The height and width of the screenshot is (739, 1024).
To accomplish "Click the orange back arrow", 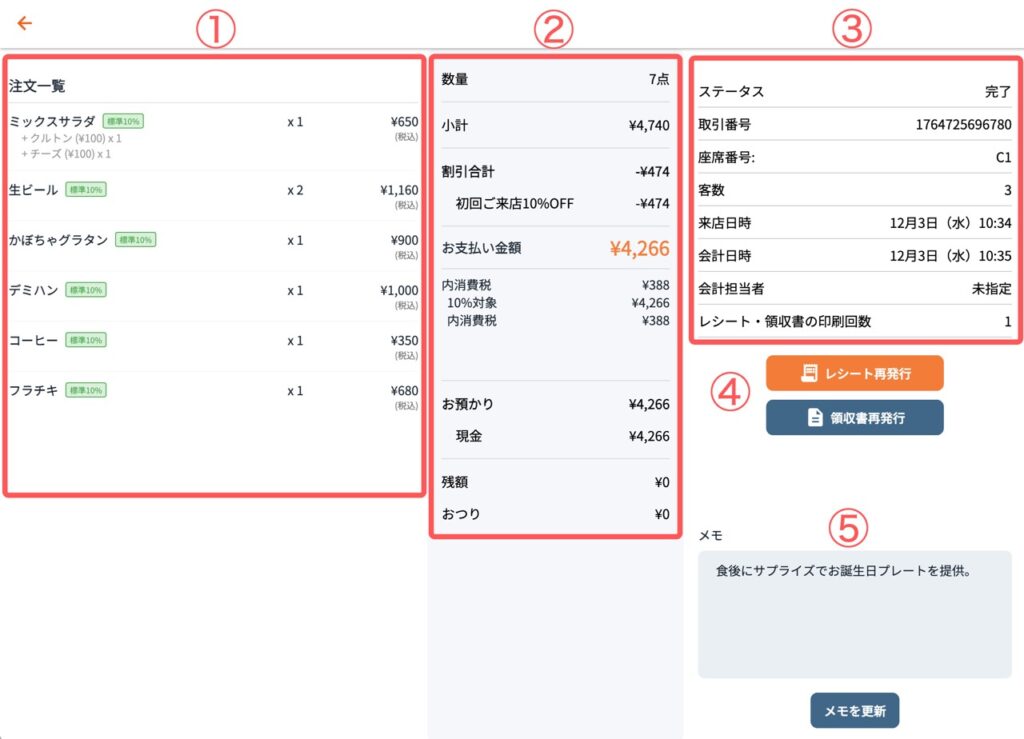I will (25, 23).
